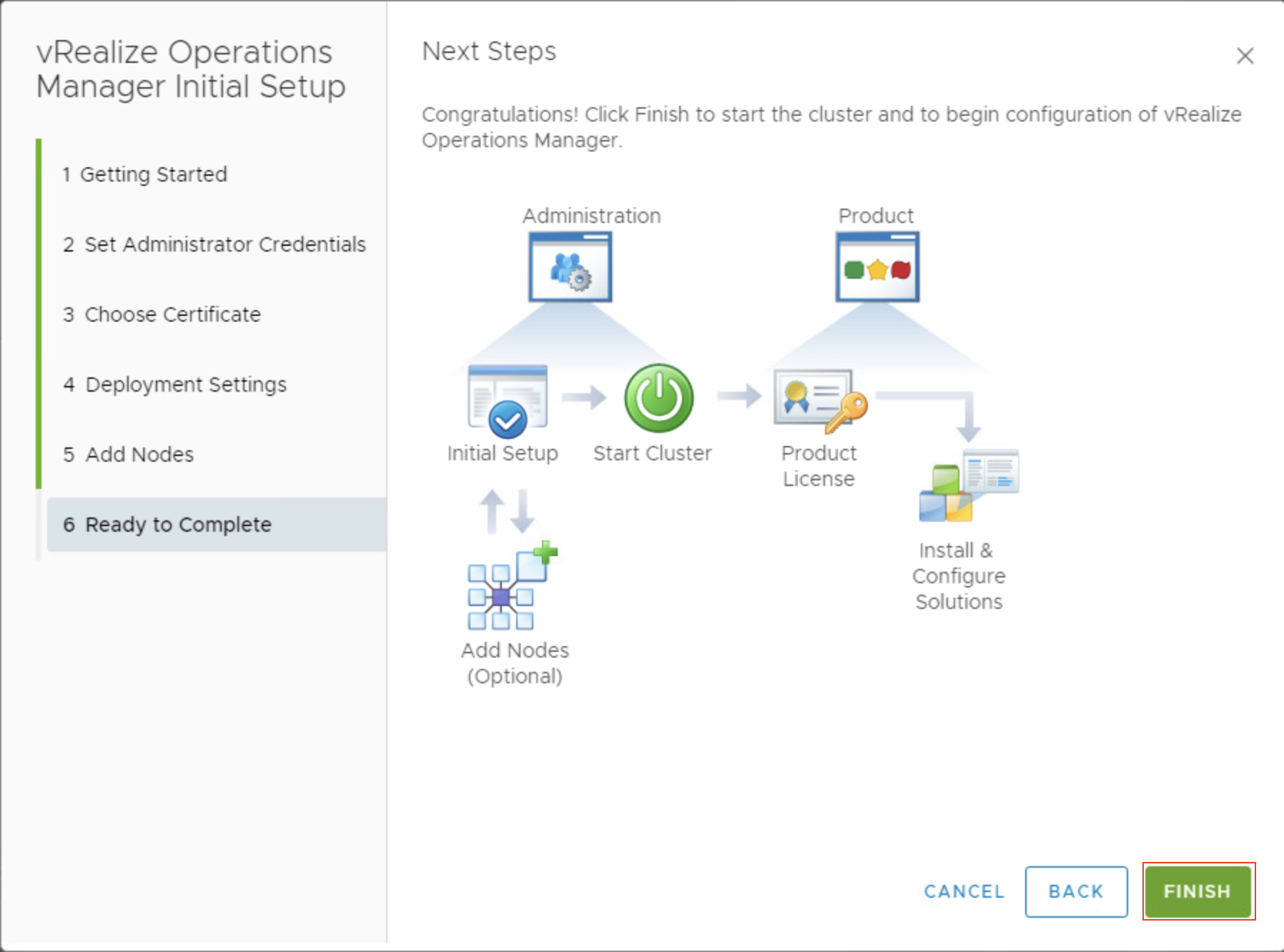Go to step 1 Getting Started

(x=144, y=174)
